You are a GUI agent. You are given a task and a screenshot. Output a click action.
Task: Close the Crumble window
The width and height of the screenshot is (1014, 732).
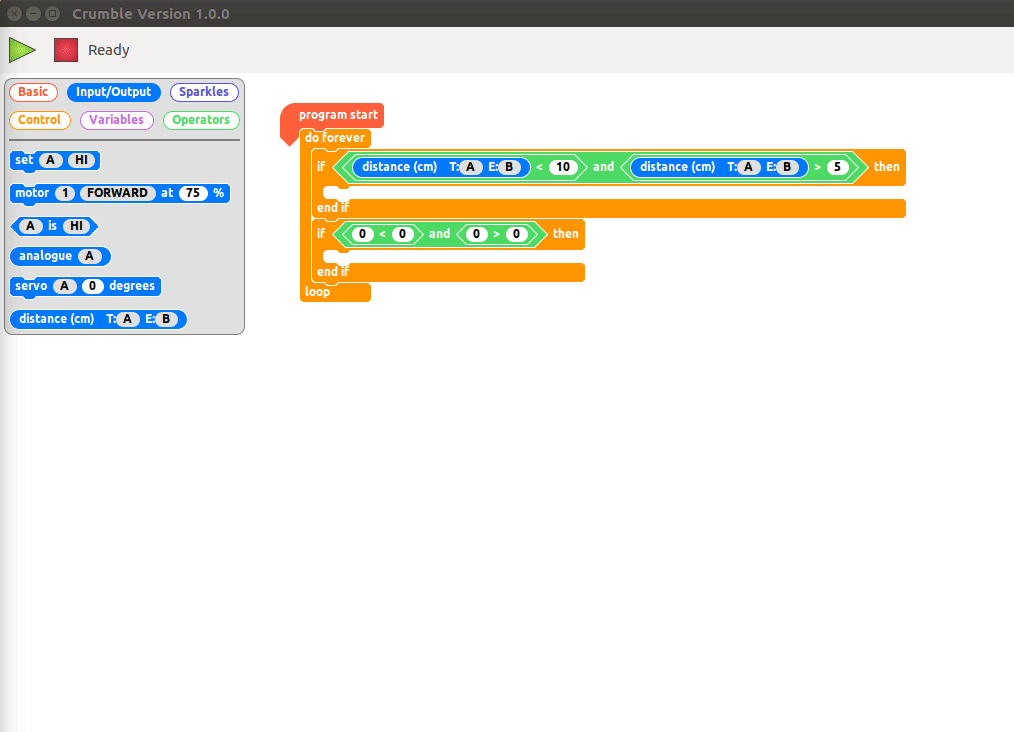click(x=15, y=14)
